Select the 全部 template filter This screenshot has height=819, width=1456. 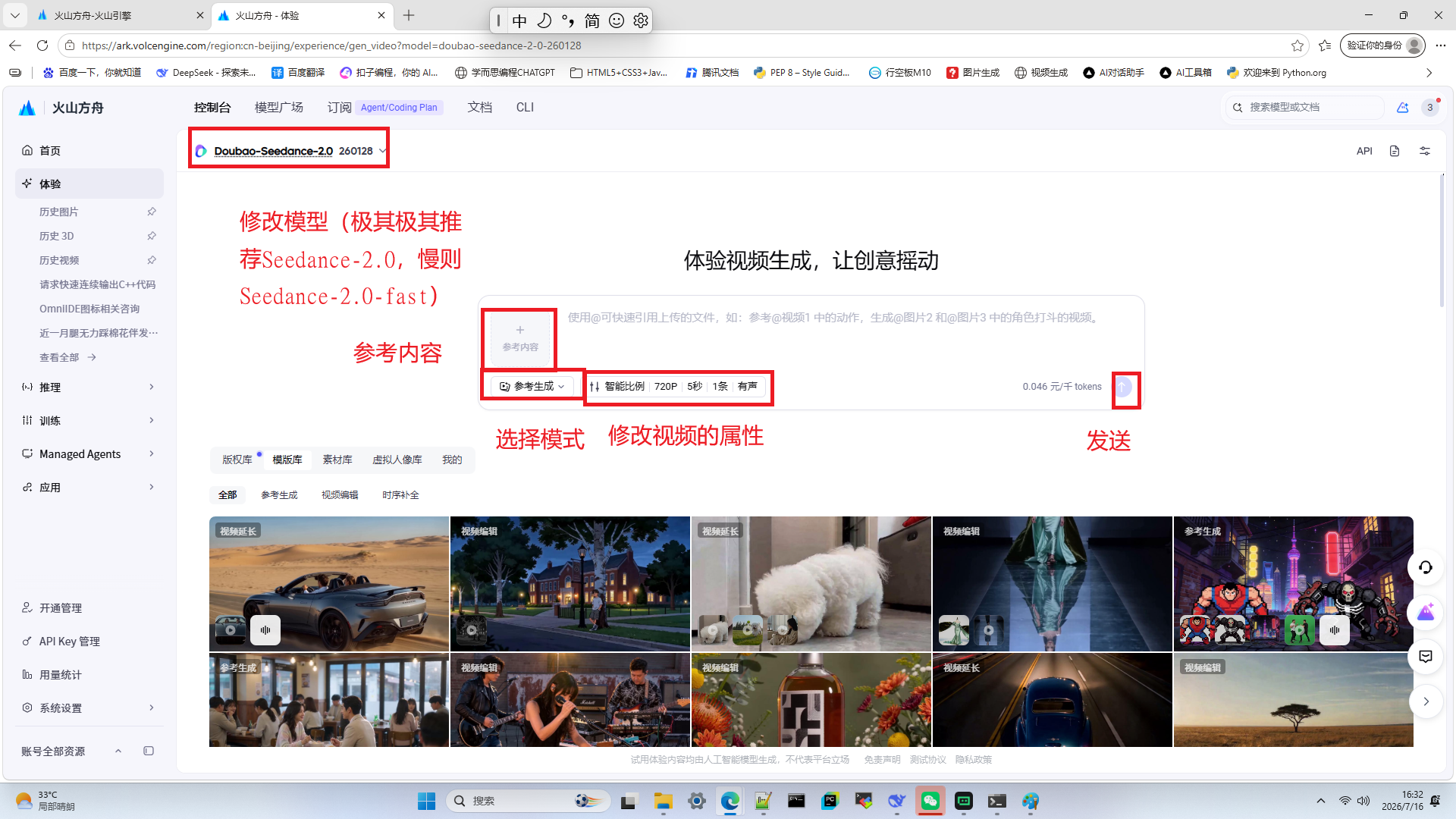pyautogui.click(x=227, y=495)
